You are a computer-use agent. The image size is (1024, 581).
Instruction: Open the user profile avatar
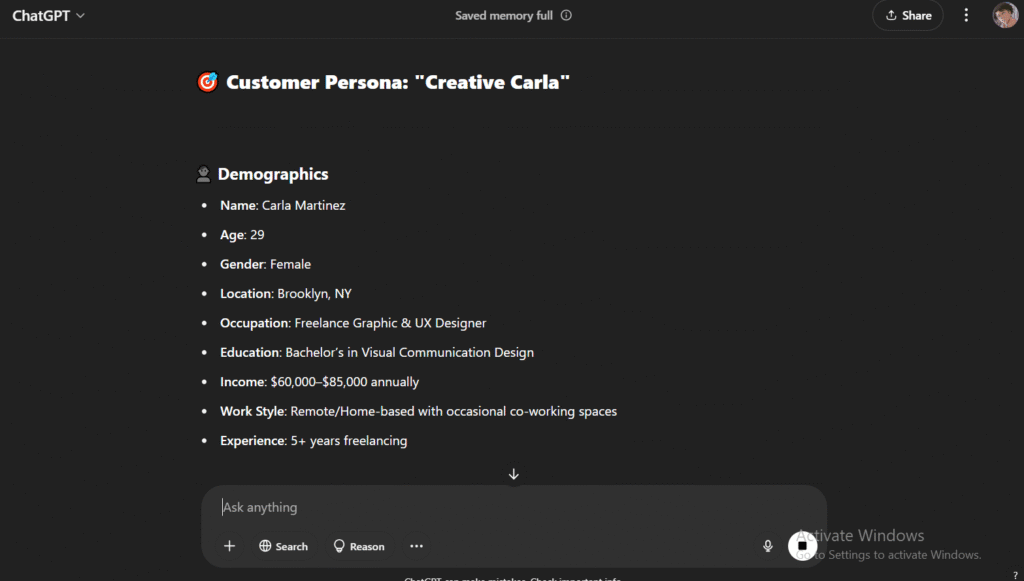tap(1004, 15)
